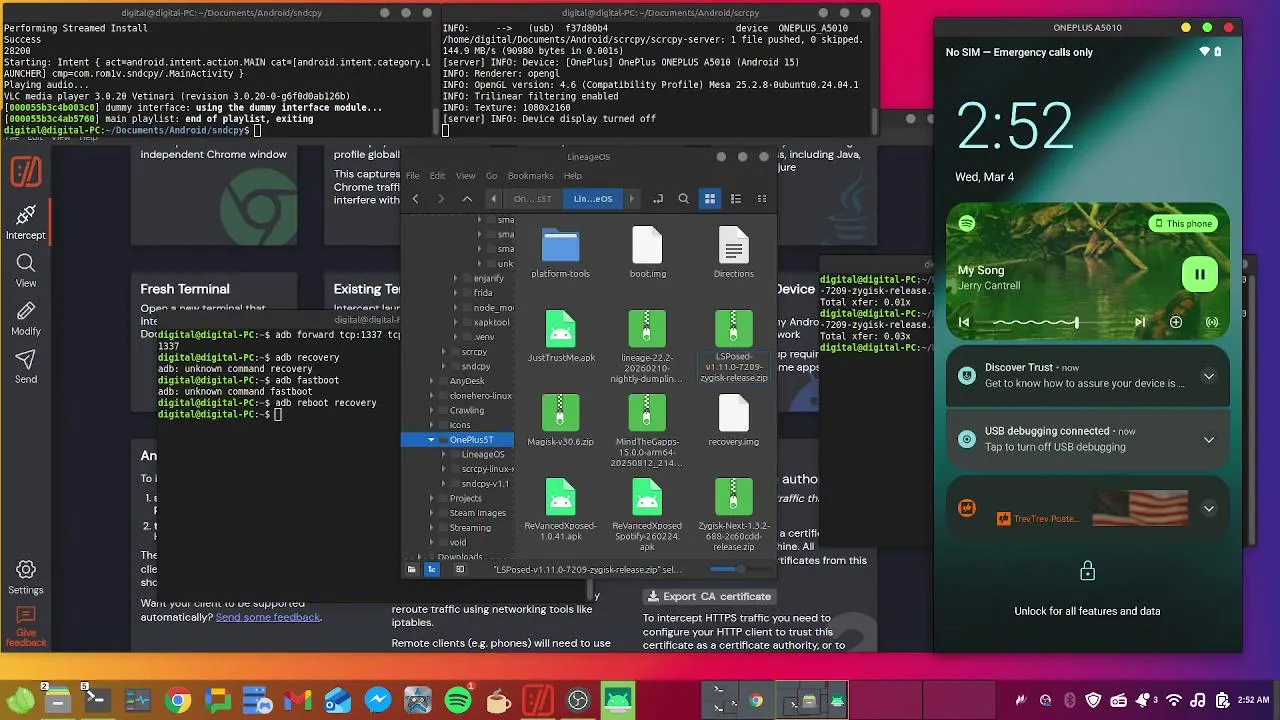Skip to previous track on phone

(x=964, y=322)
